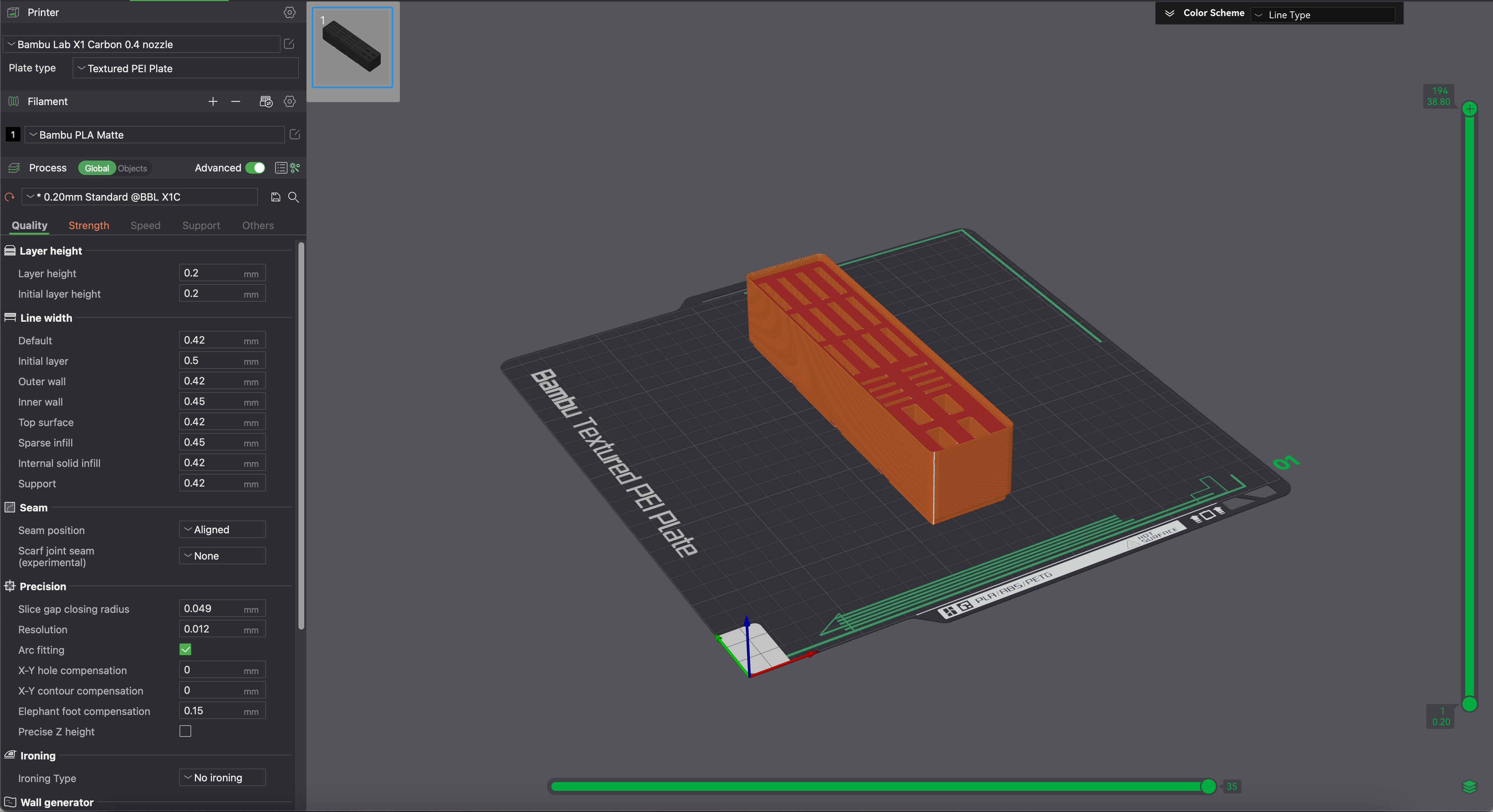Switch to the Strength tab
The height and width of the screenshot is (812, 1493).
pyautogui.click(x=89, y=225)
